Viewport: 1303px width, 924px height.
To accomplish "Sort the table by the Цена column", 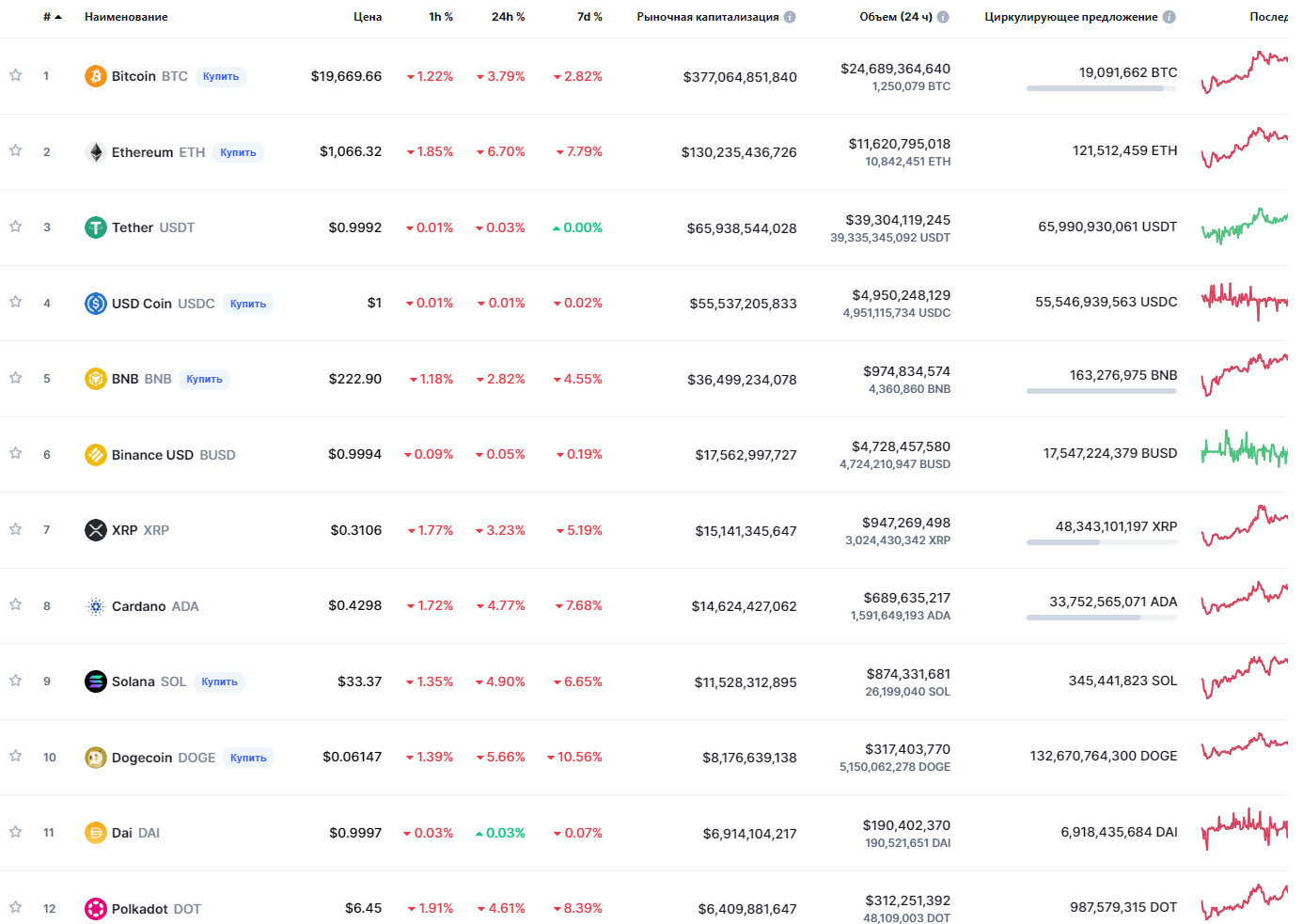I will pyautogui.click(x=368, y=17).
